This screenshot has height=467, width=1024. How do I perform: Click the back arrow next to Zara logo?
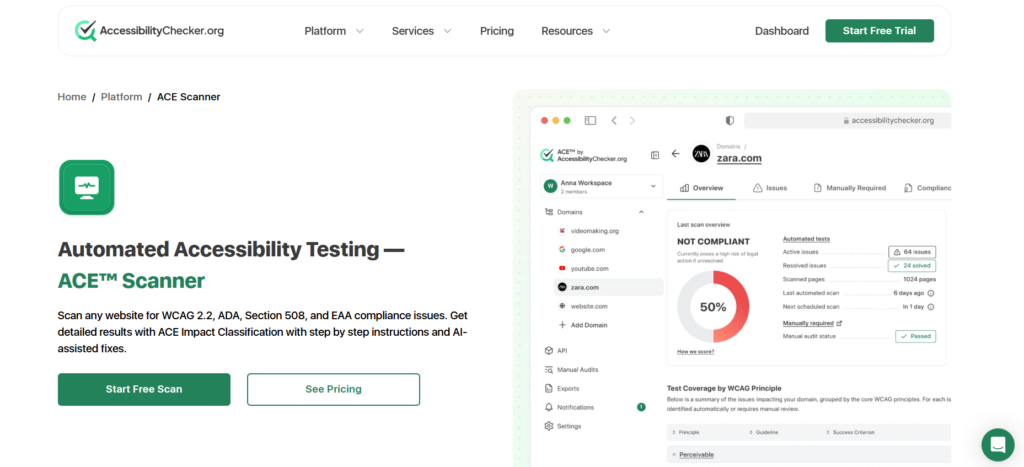(675, 153)
